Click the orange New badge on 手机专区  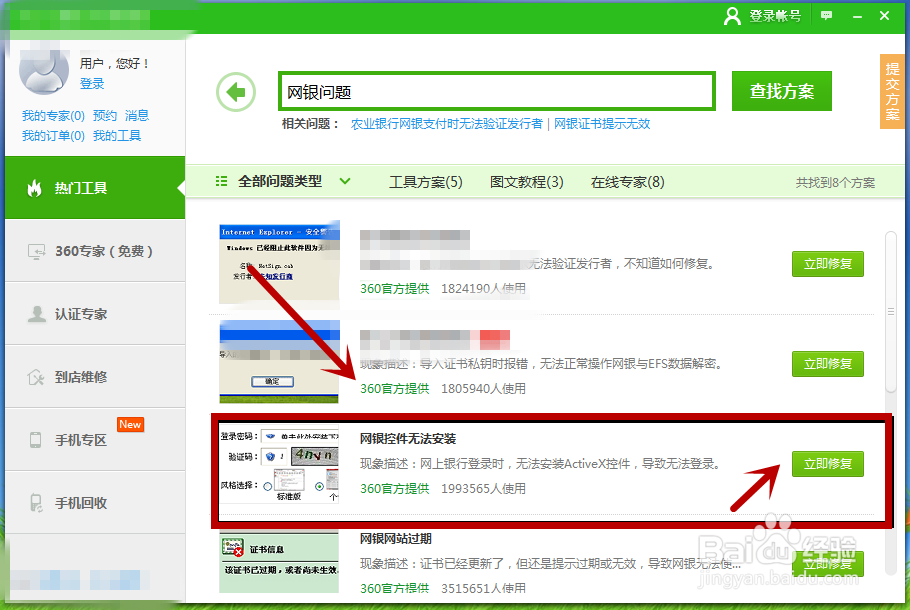tap(130, 424)
